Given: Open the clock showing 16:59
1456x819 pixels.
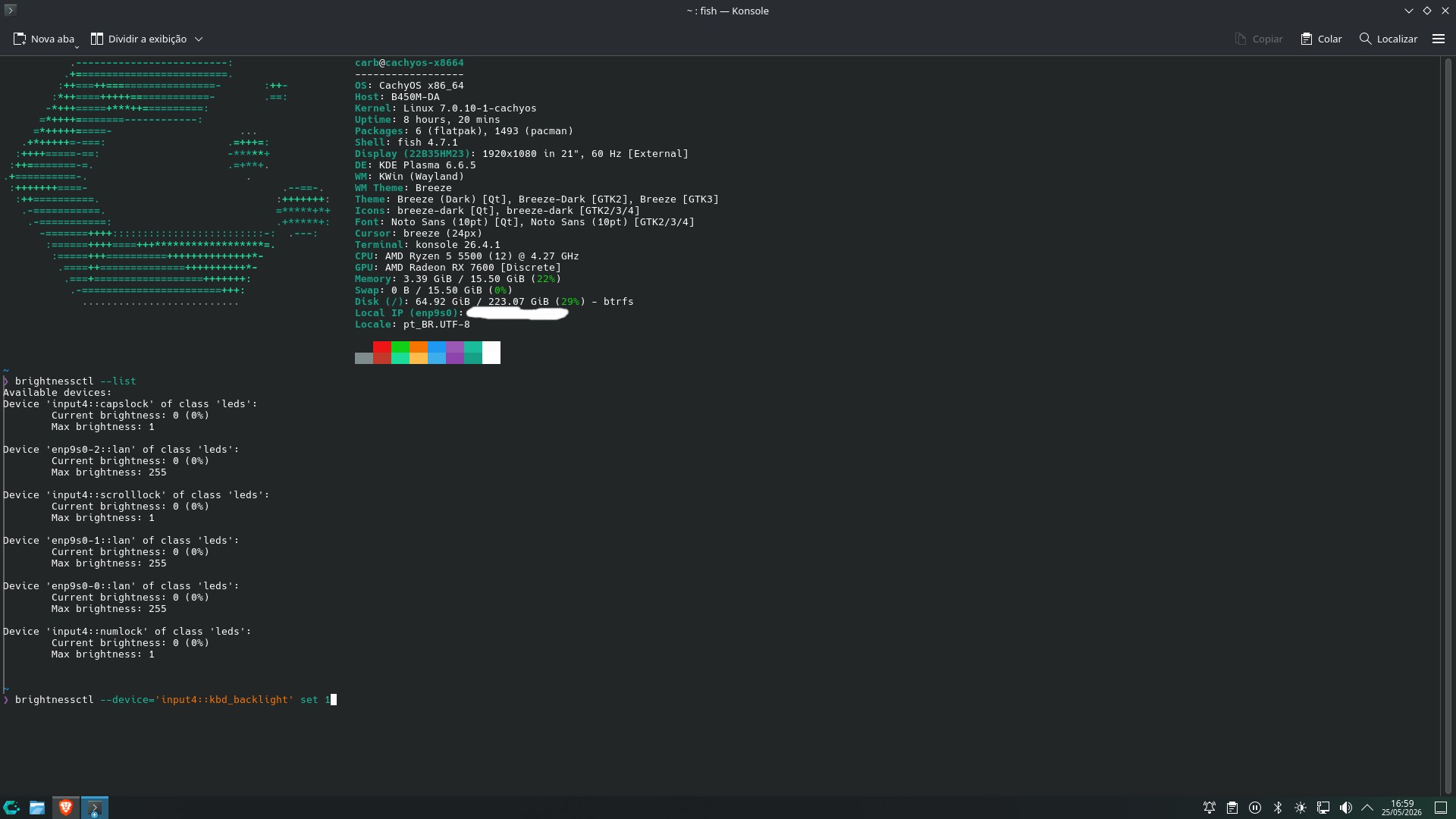Looking at the screenshot, I should tap(1401, 808).
